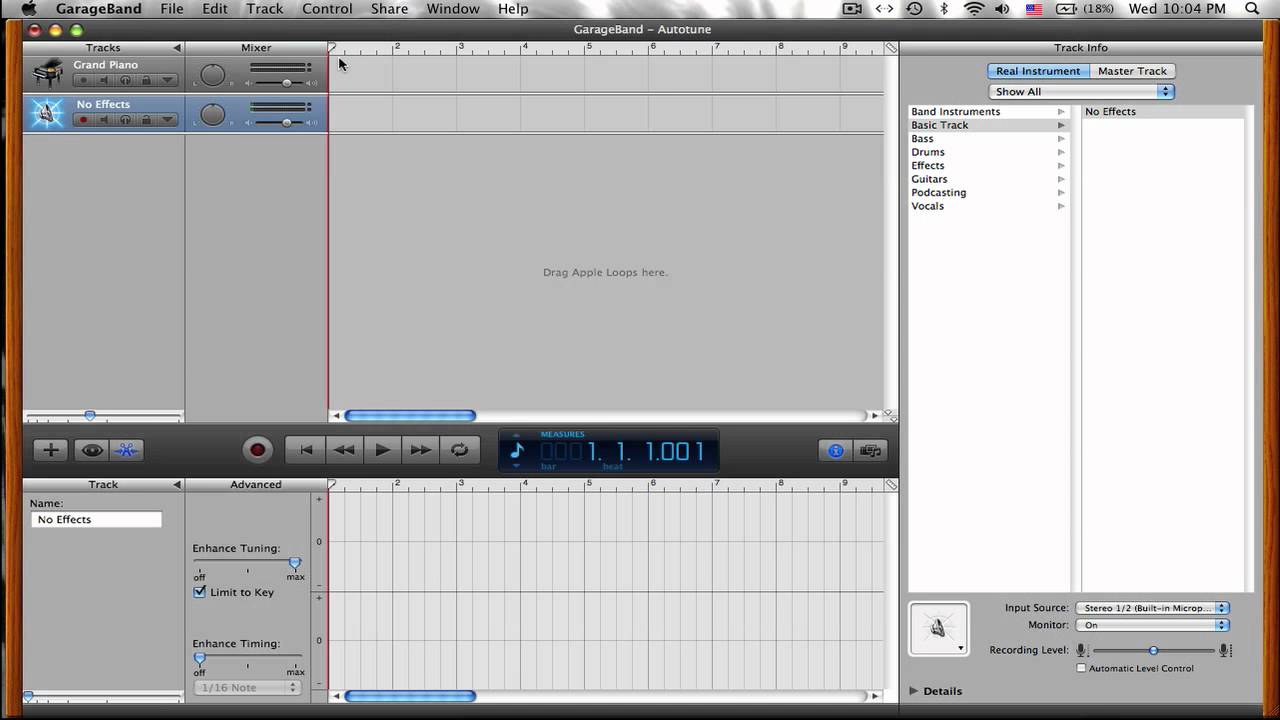Adjust the Enhance Timing slider
The height and width of the screenshot is (720, 1280).
point(200,658)
